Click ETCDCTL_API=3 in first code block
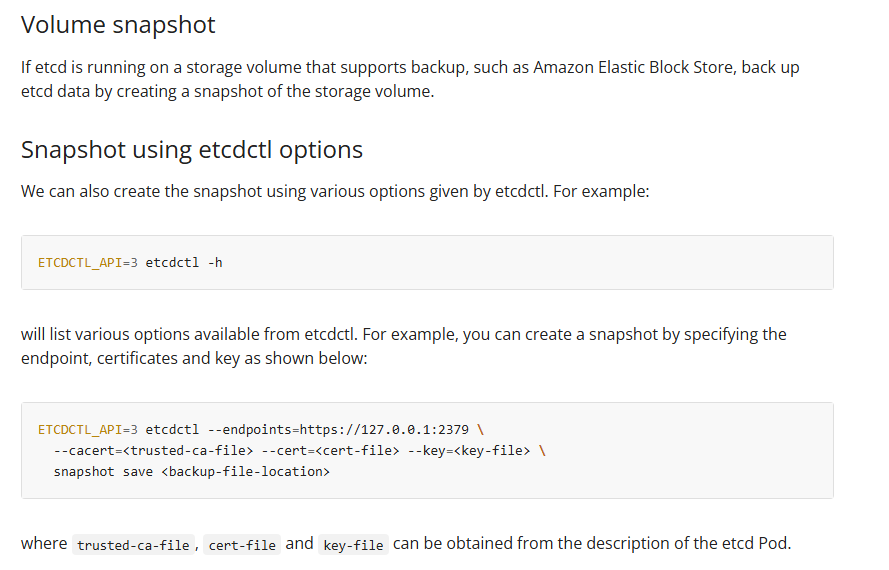 click(87, 263)
